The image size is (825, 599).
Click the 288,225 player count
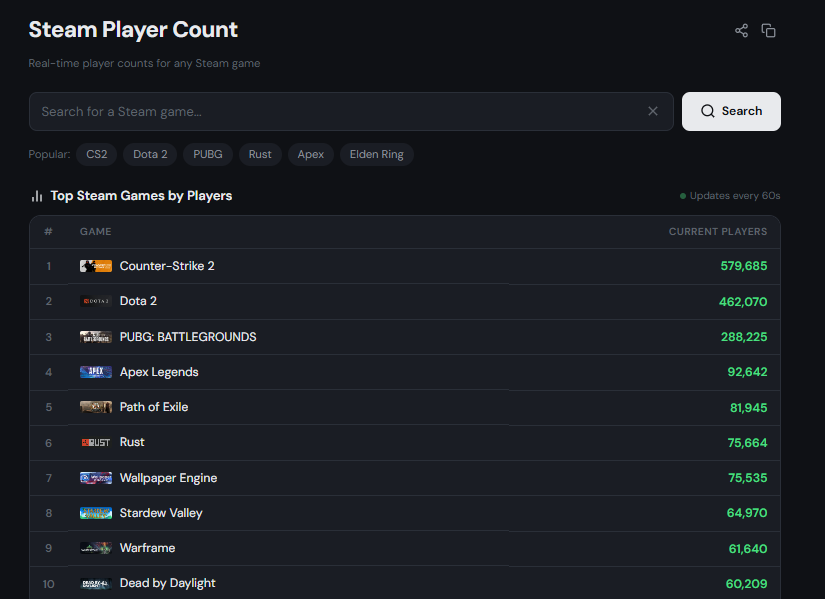744,337
